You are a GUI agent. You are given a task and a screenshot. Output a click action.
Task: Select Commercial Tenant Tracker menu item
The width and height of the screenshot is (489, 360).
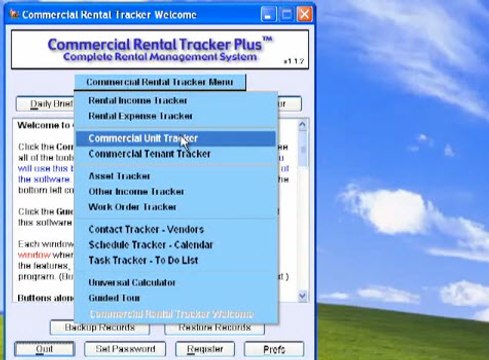coord(176,154)
